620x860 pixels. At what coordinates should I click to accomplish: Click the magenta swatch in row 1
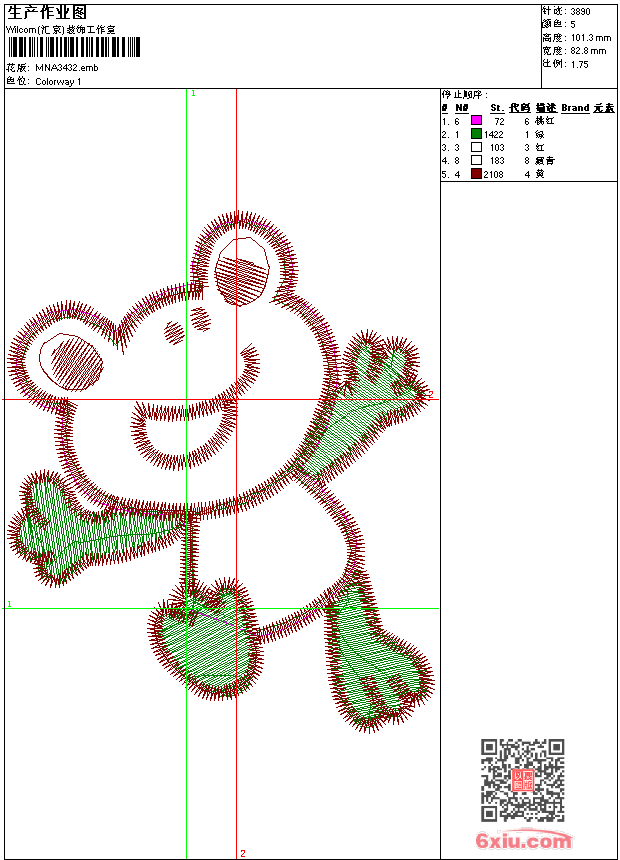[x=476, y=121]
